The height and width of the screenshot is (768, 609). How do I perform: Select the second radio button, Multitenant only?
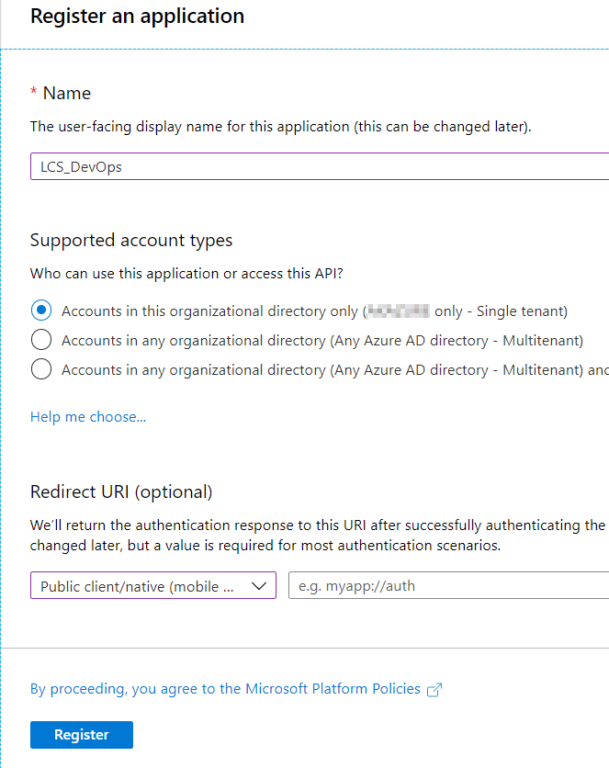(x=41, y=340)
